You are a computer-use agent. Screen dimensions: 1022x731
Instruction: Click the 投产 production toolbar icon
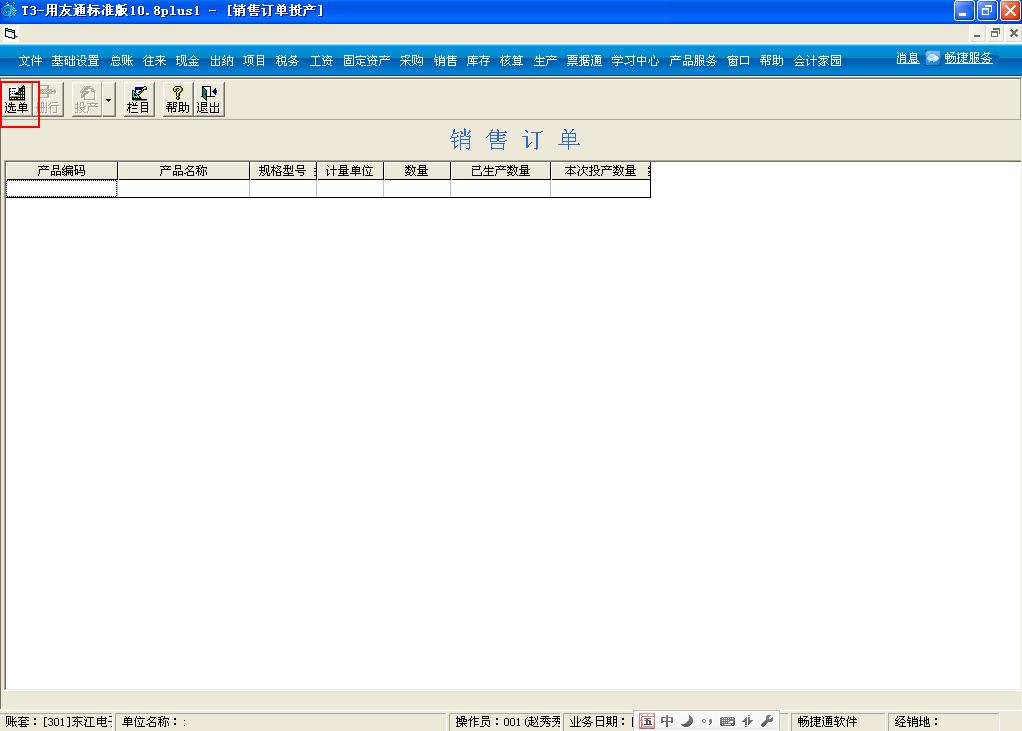click(x=86, y=99)
